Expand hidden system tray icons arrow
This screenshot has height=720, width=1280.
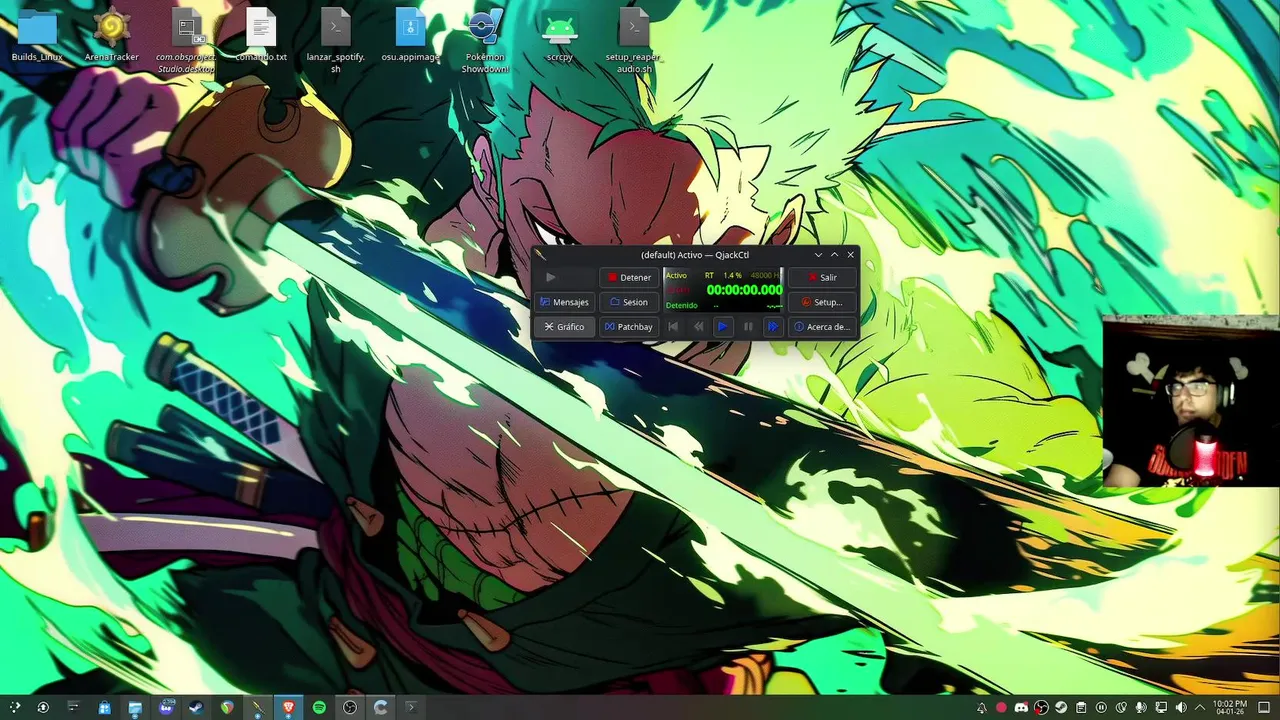[1200, 708]
